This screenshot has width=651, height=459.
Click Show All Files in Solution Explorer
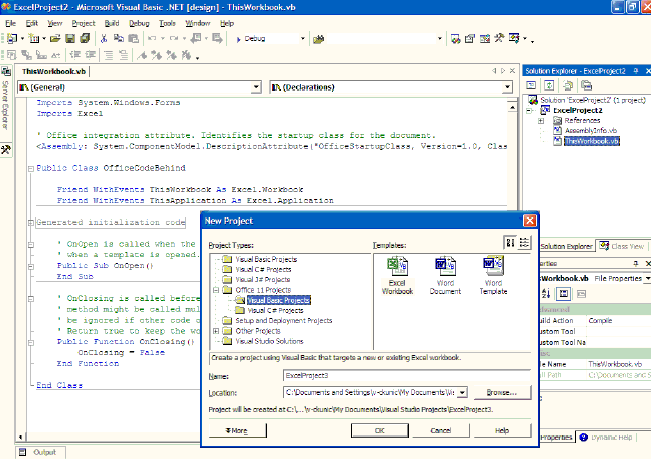(x=568, y=85)
